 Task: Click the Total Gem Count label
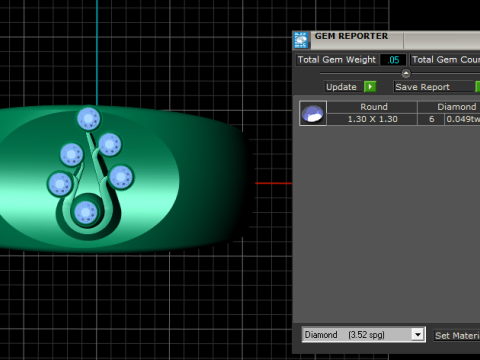(446, 60)
